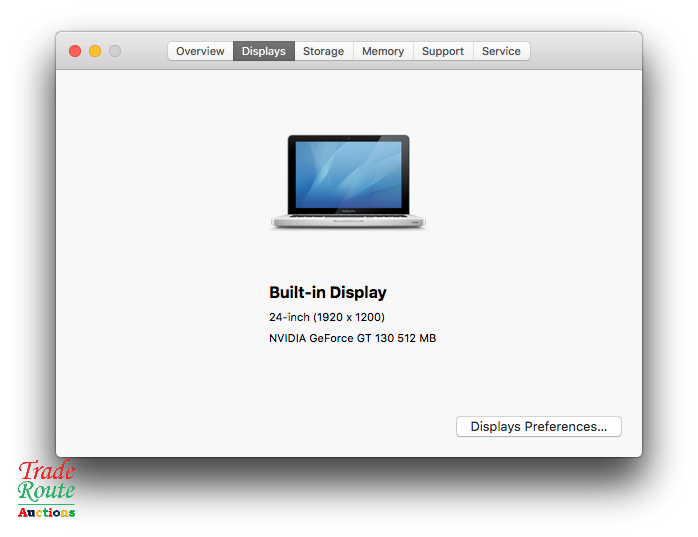This screenshot has height=537, width=698.
Task: Switch to the Overview tab
Action: 200,51
